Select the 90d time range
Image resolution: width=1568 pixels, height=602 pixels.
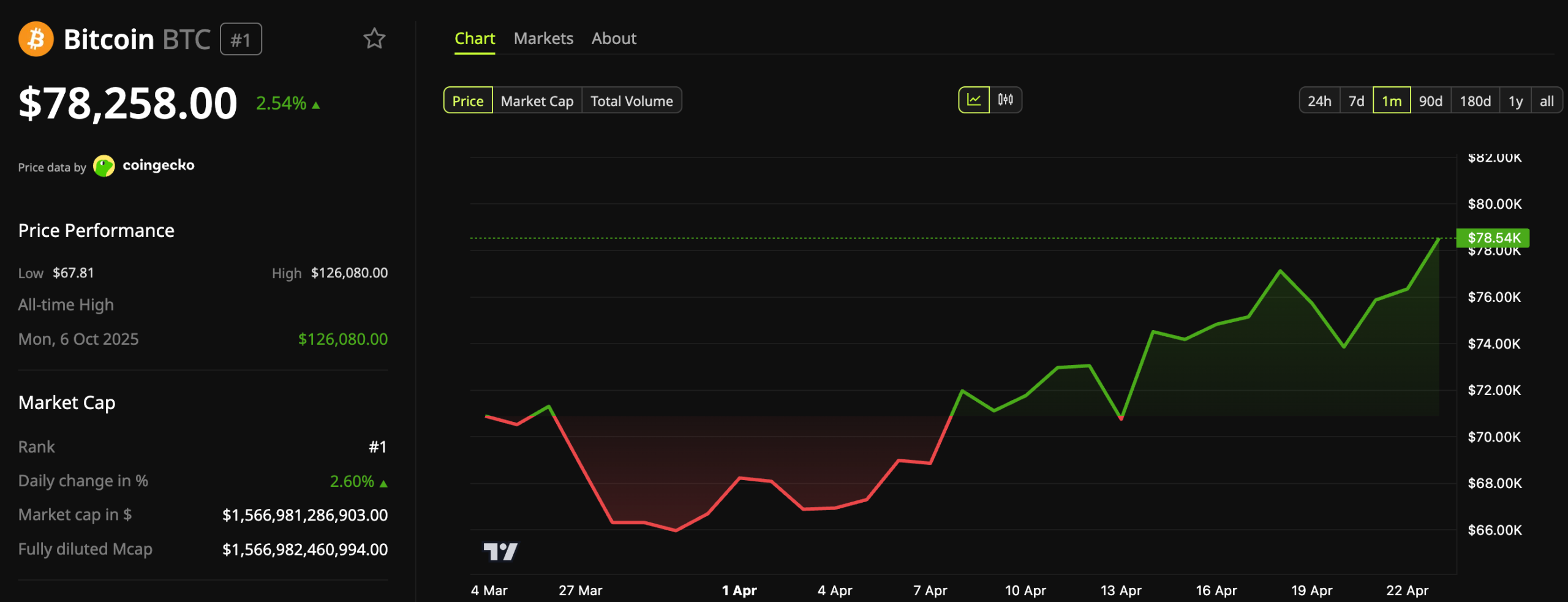click(x=1431, y=100)
